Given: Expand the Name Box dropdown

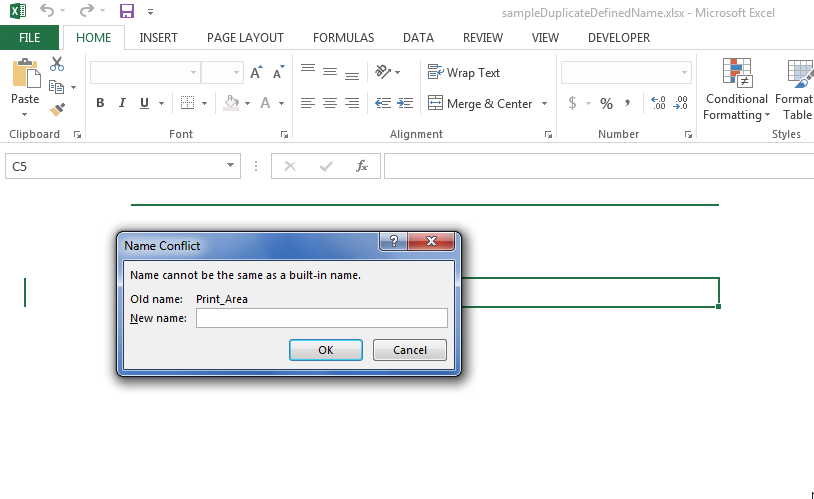Looking at the screenshot, I should [232, 166].
